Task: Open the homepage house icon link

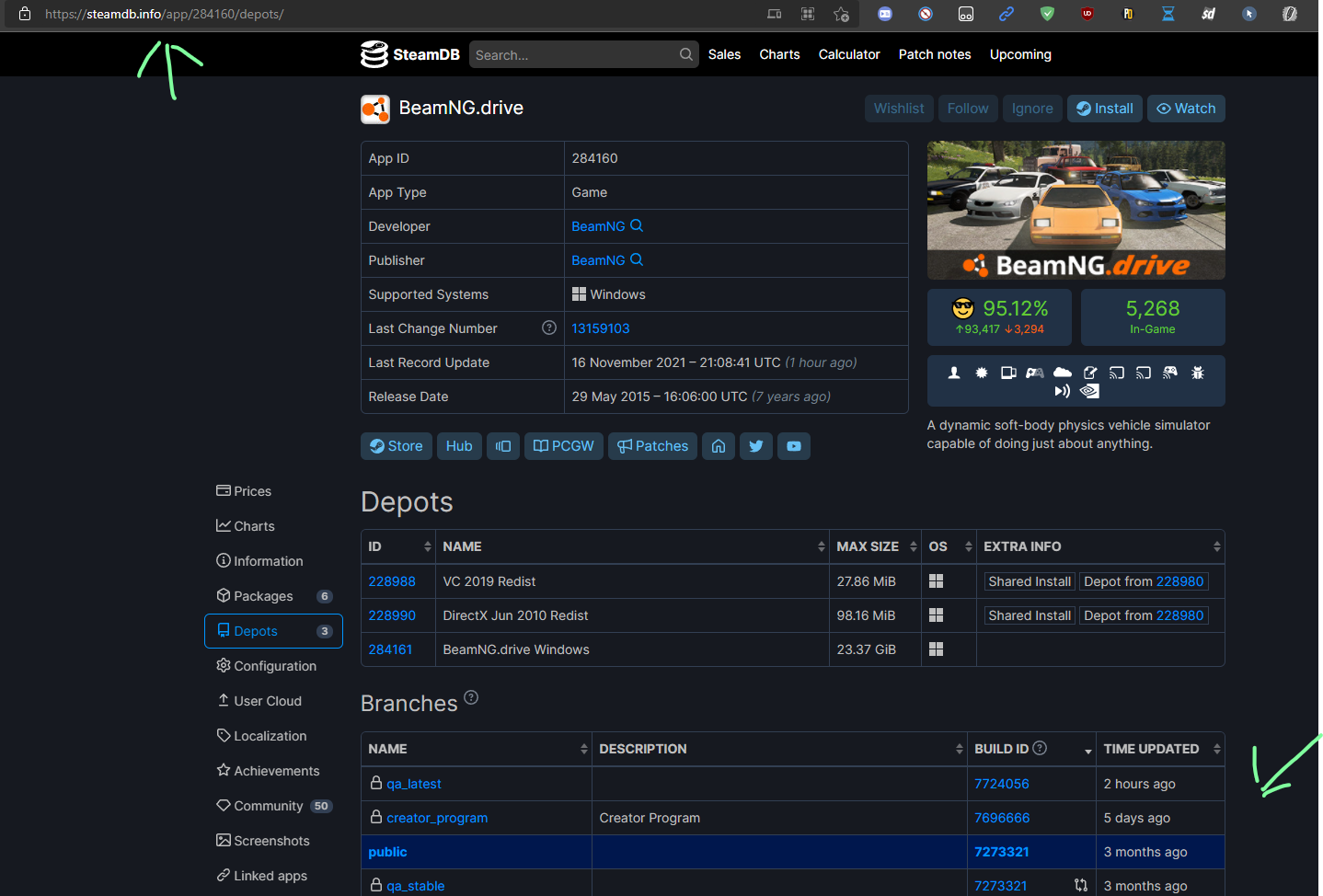Action: pyautogui.click(x=719, y=446)
